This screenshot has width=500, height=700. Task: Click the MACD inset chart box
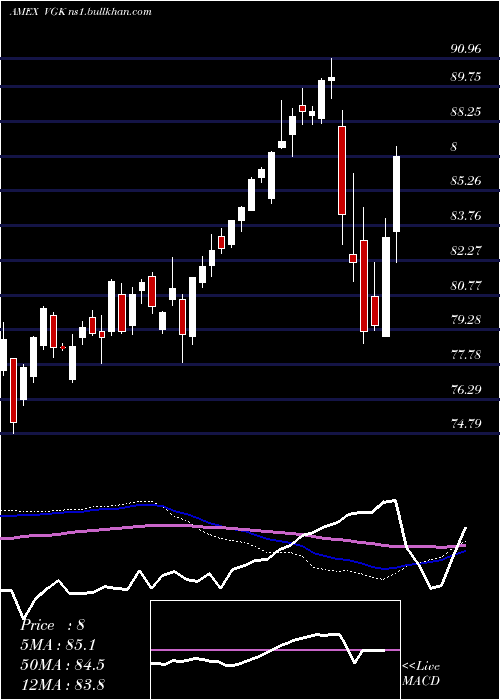click(275, 650)
